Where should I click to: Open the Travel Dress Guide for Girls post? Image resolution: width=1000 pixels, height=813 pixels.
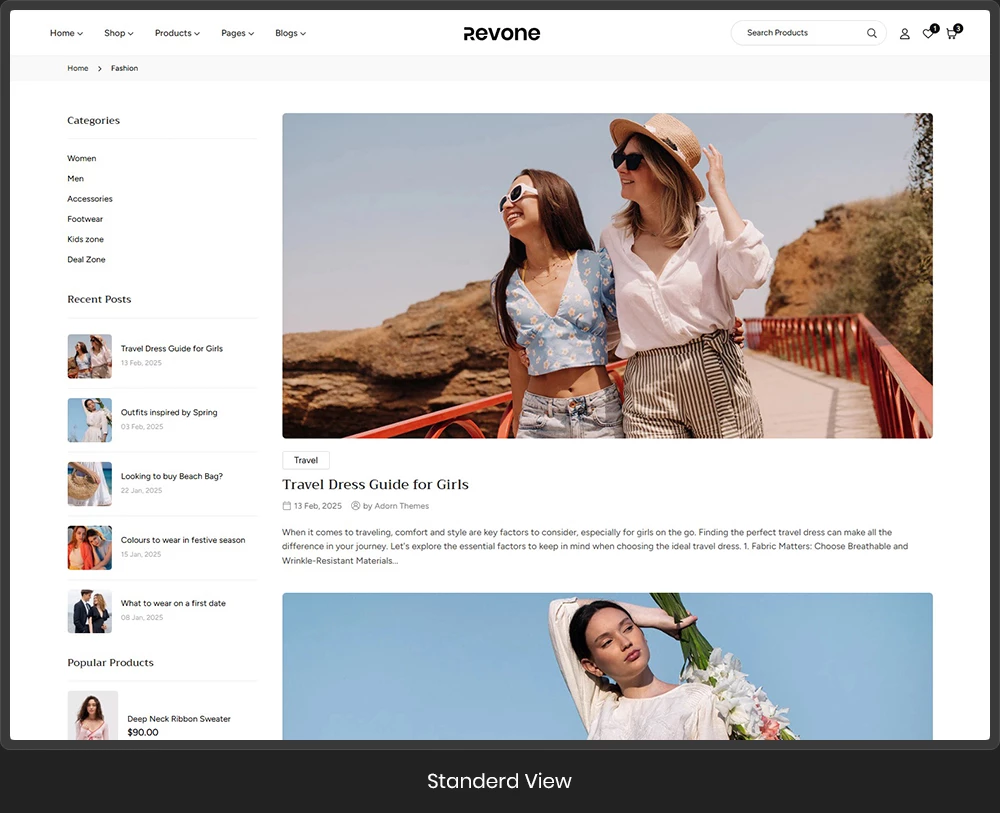coord(375,484)
